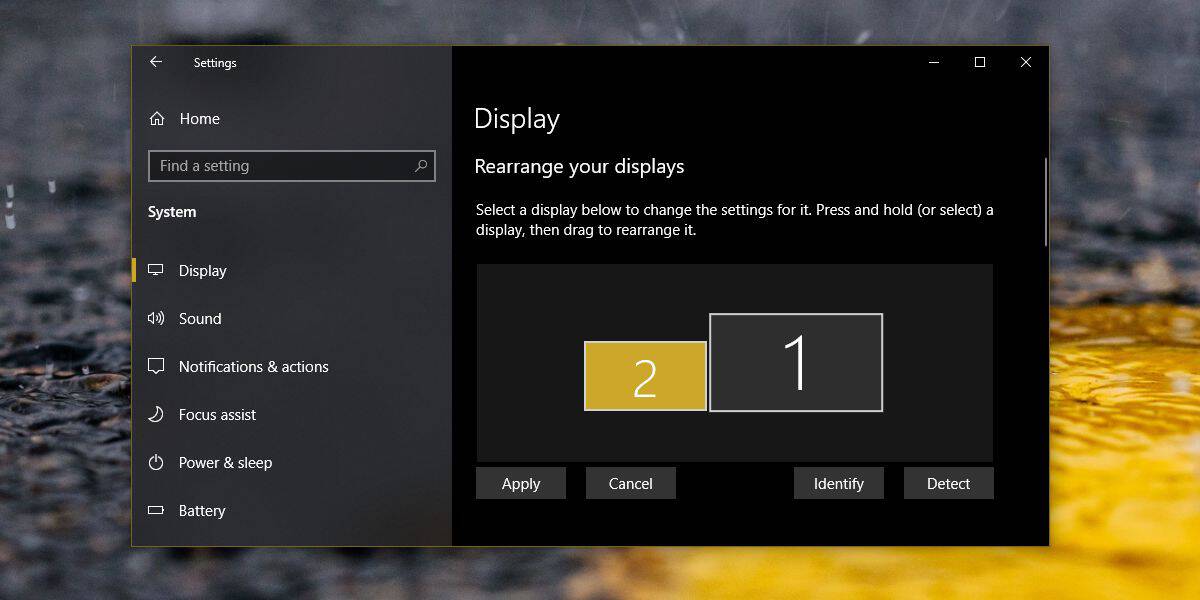Click the Cancel button
1200x600 pixels.
[631, 483]
